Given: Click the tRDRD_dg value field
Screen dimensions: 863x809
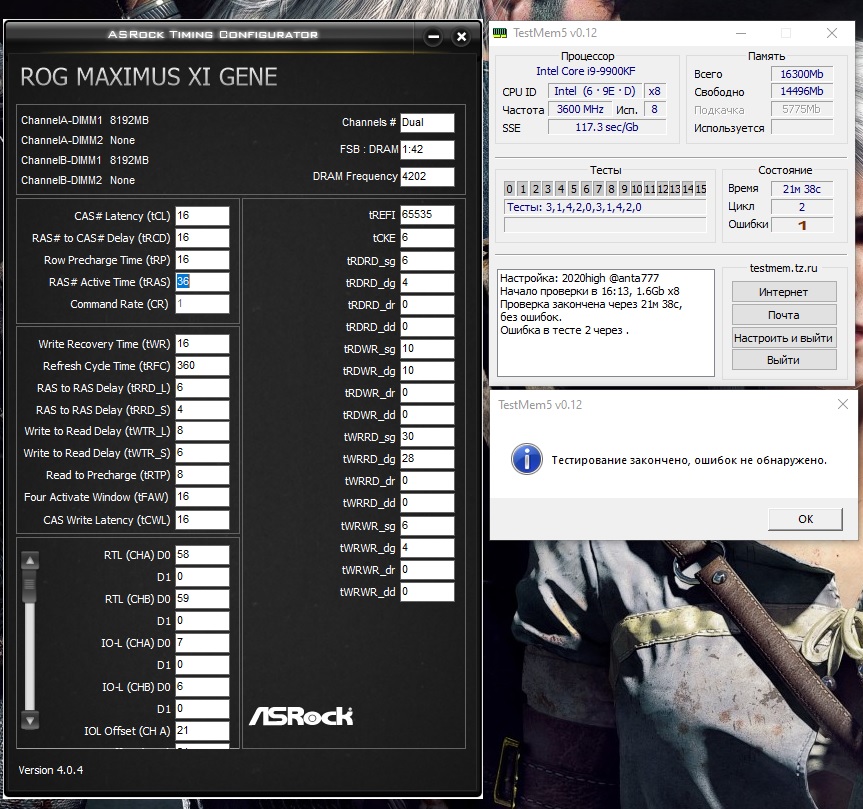Looking at the screenshot, I should click(427, 283).
